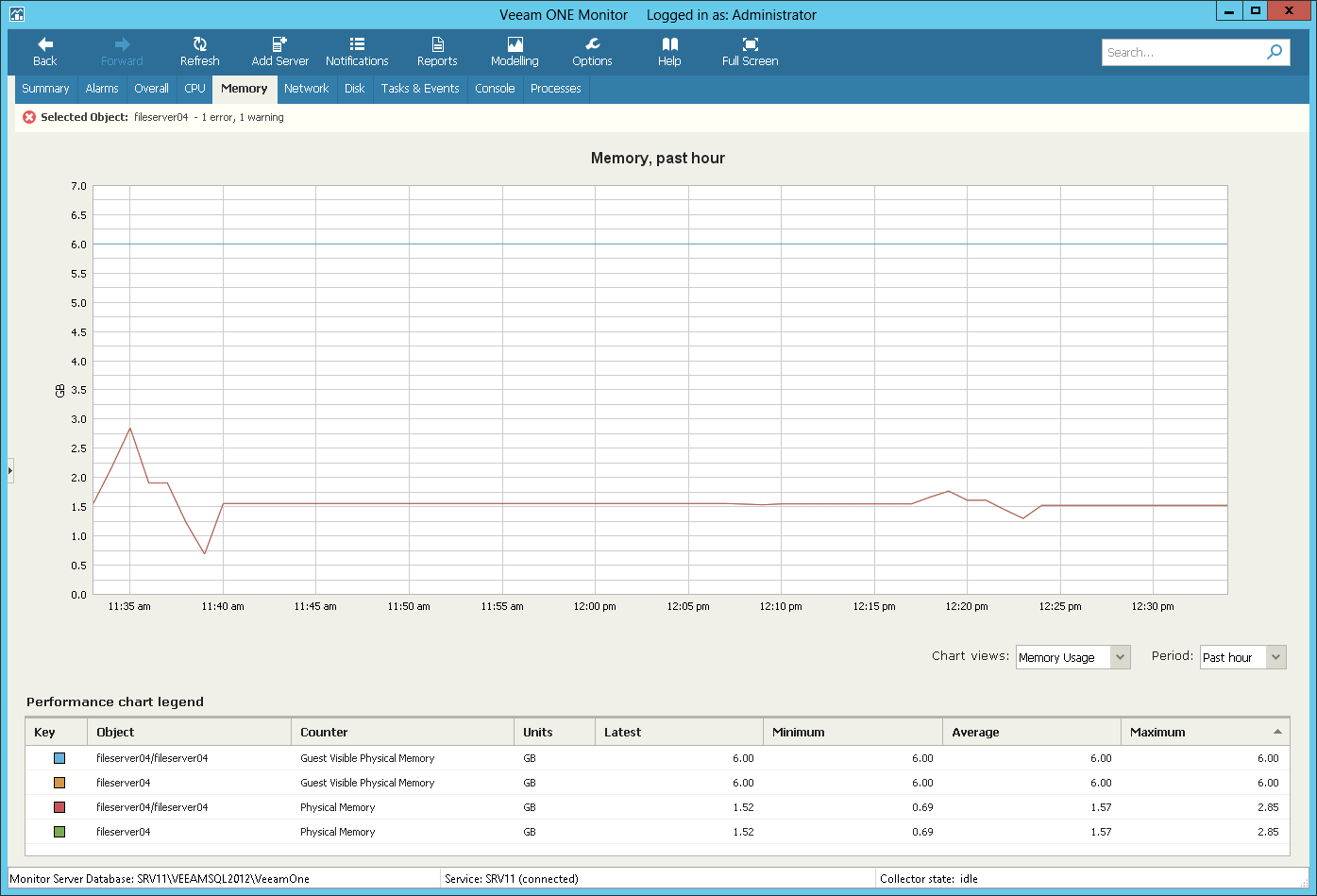Image resolution: width=1317 pixels, height=896 pixels.
Task: Click the blue 6.0 GB chart line
Action: [x=660, y=244]
